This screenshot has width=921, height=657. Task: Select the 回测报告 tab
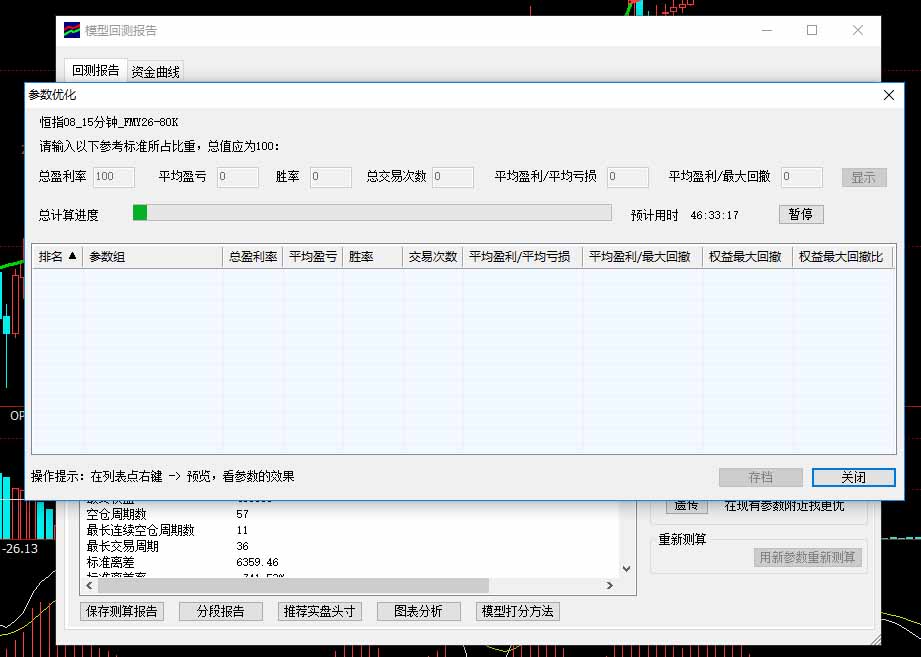click(x=96, y=71)
